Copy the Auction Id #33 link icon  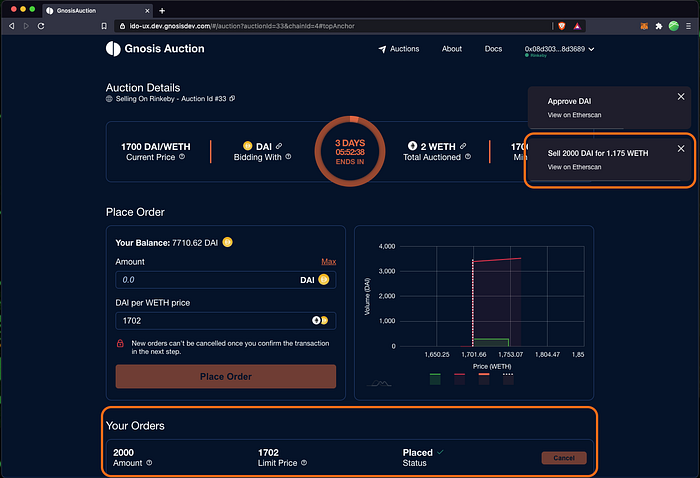point(232,99)
